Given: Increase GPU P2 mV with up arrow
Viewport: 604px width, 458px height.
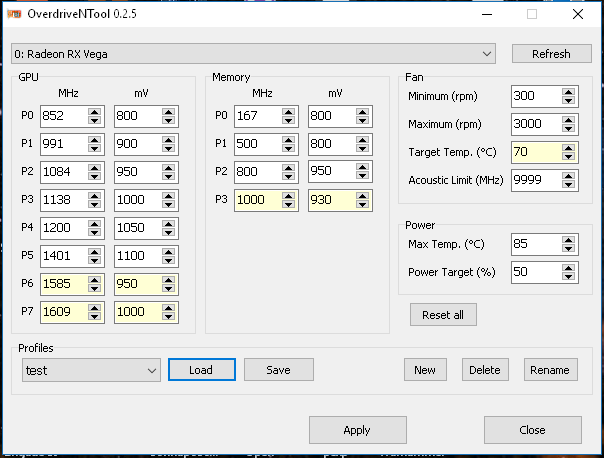Looking at the screenshot, I should point(168,168).
